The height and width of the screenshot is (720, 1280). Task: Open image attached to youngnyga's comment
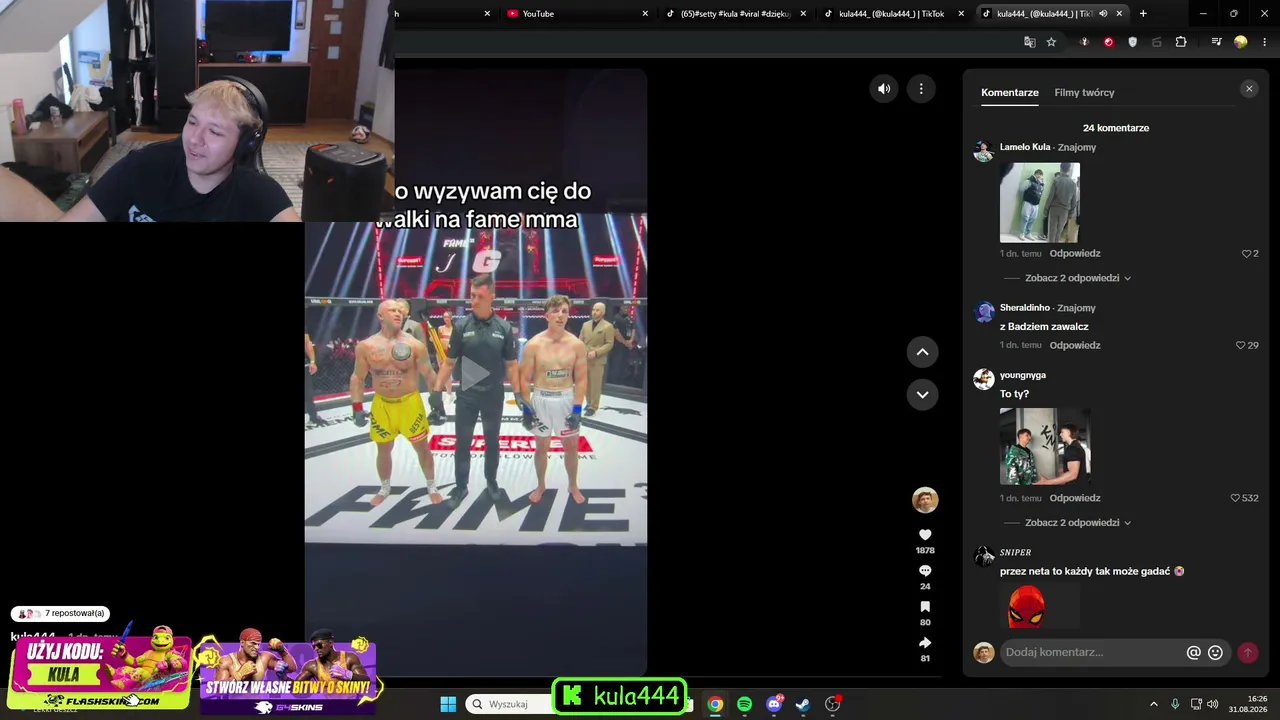pyautogui.click(x=1045, y=446)
